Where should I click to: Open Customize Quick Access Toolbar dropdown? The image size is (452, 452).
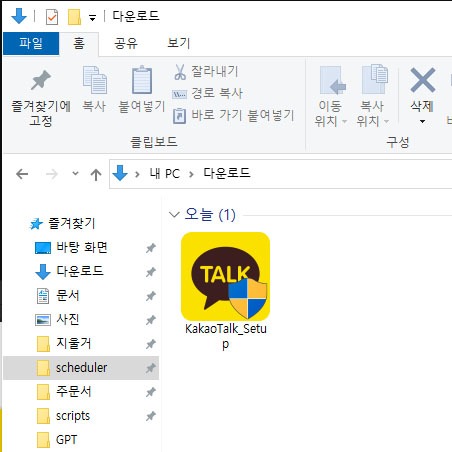(x=93, y=18)
